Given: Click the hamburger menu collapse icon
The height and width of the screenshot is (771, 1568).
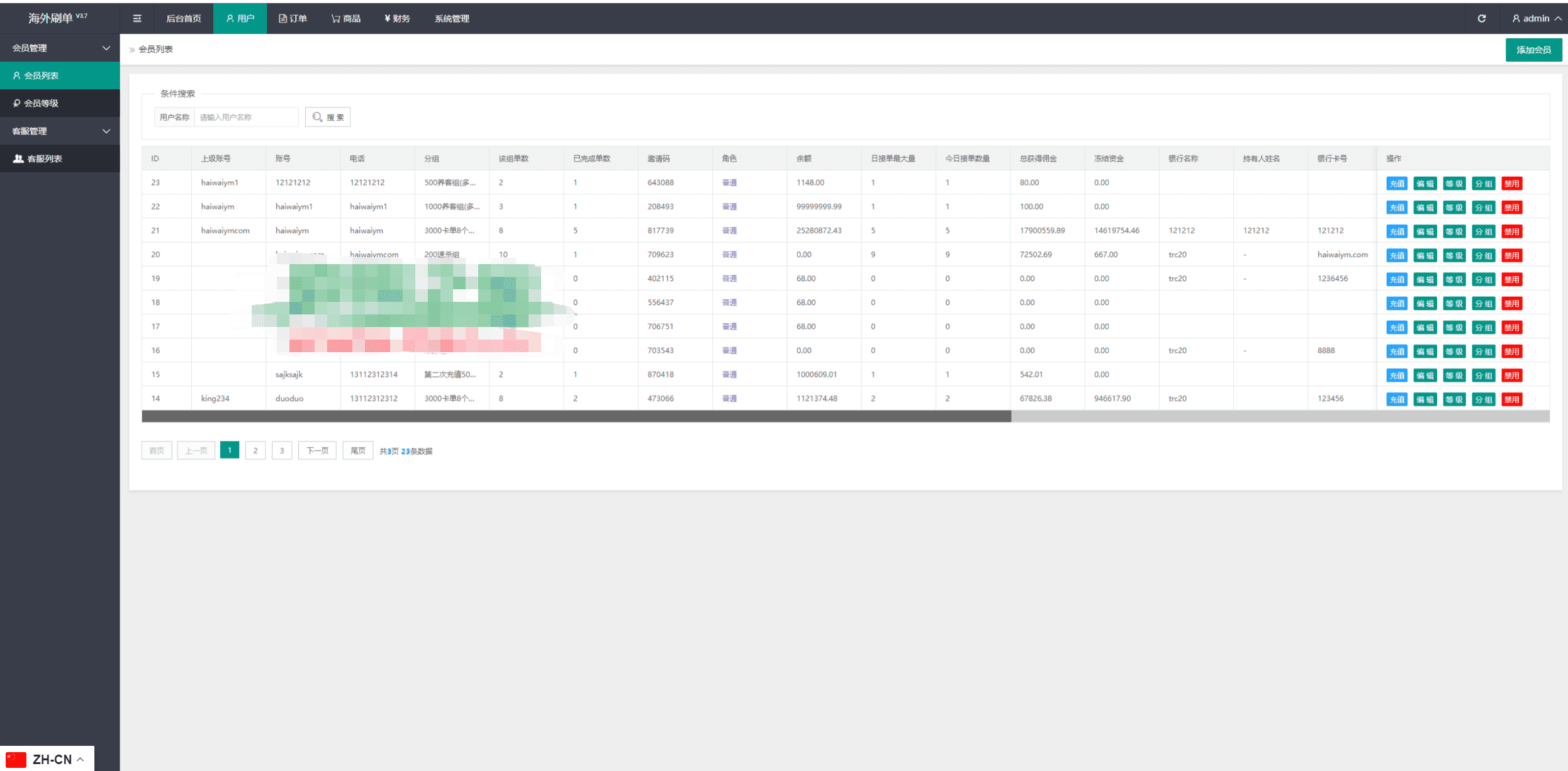Looking at the screenshot, I should click(137, 18).
